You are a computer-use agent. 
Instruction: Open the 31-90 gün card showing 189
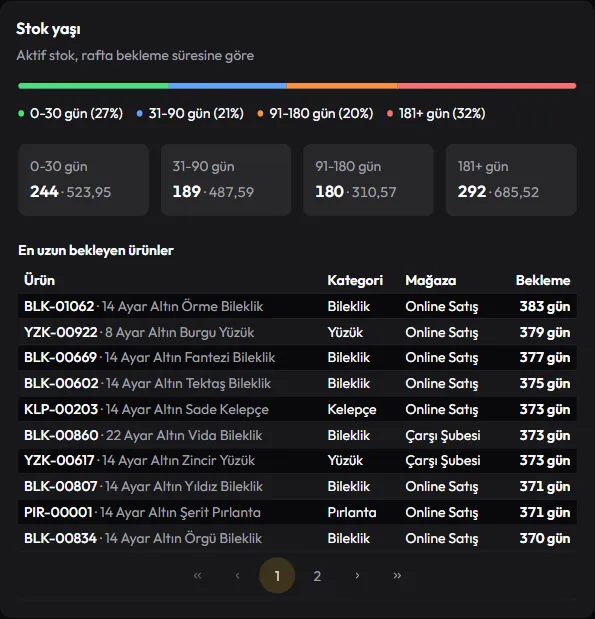point(226,180)
